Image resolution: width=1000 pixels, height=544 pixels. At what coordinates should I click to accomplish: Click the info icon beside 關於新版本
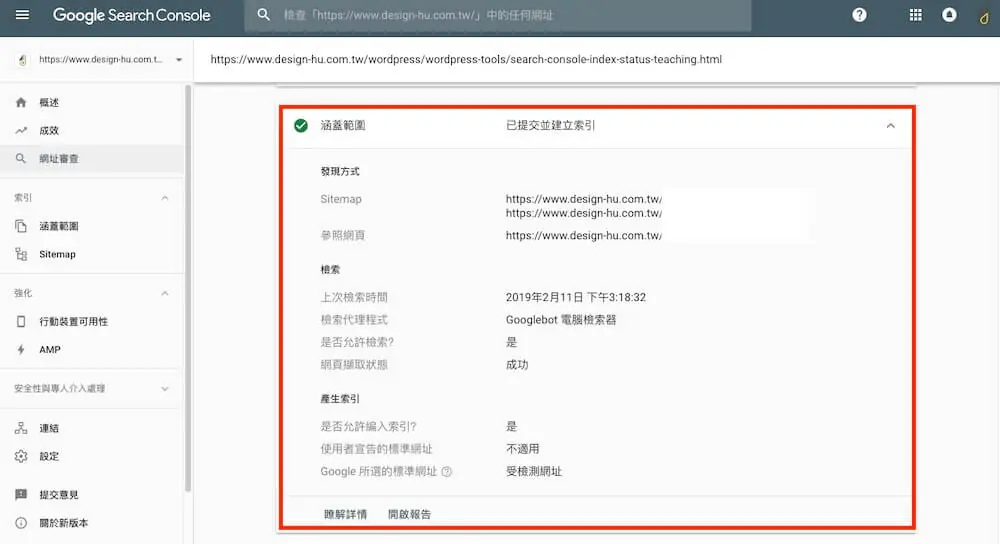[x=21, y=523]
